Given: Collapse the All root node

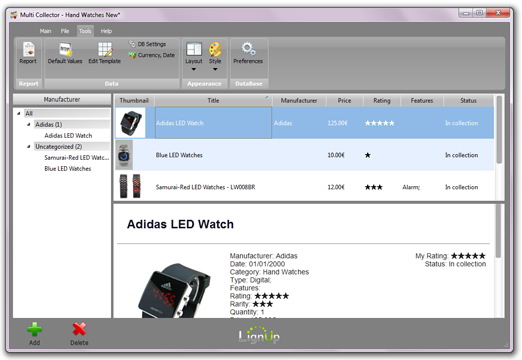Looking at the screenshot, I should 19,113.
